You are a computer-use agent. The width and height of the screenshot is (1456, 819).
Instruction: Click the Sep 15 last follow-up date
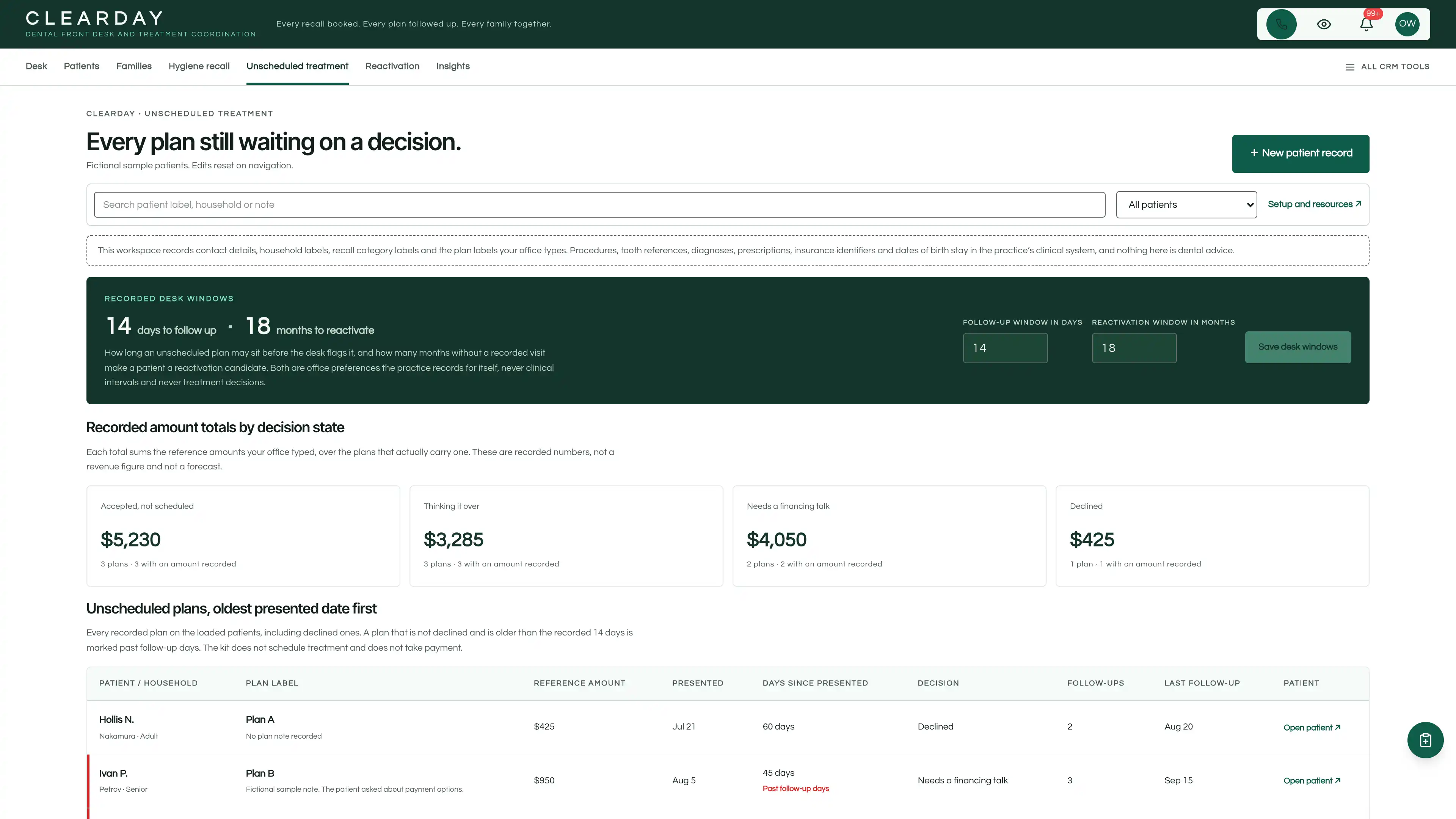pyautogui.click(x=1178, y=781)
